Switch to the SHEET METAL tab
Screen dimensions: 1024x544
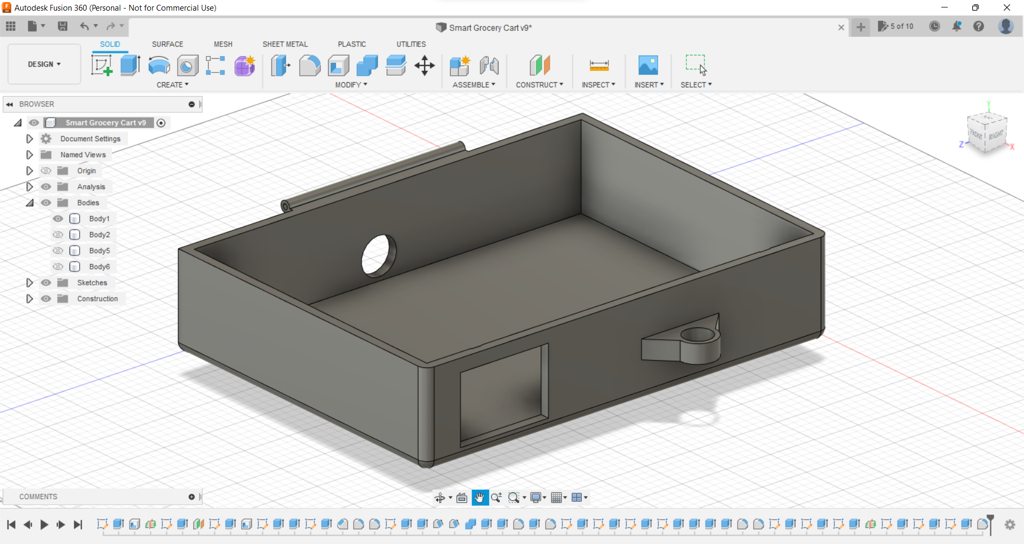[x=285, y=44]
